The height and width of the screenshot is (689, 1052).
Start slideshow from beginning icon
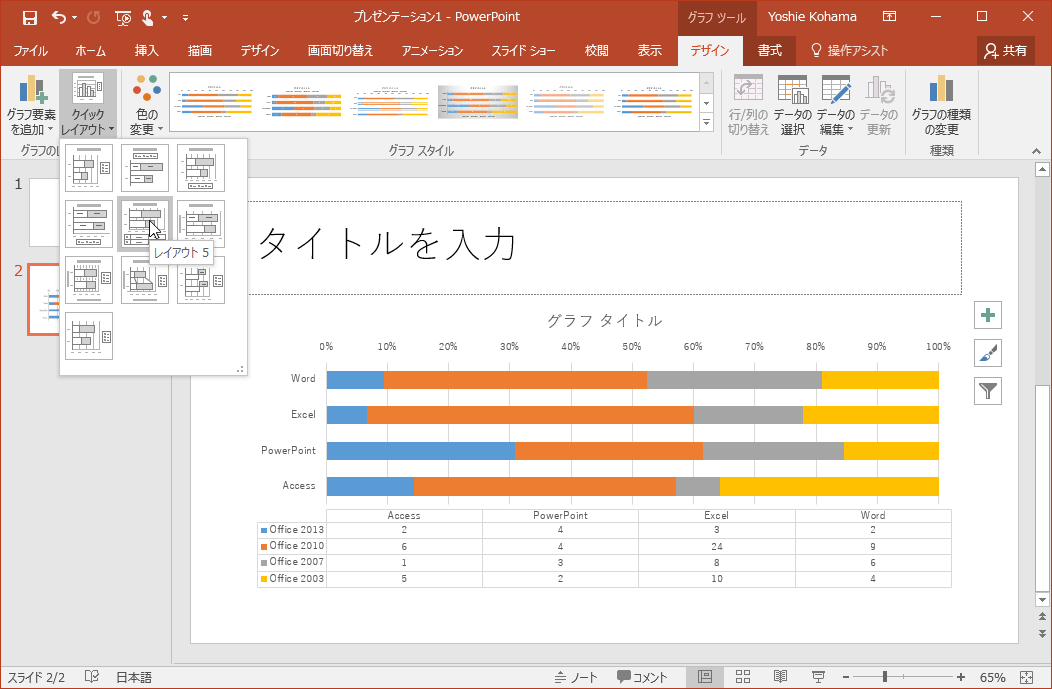pos(123,17)
